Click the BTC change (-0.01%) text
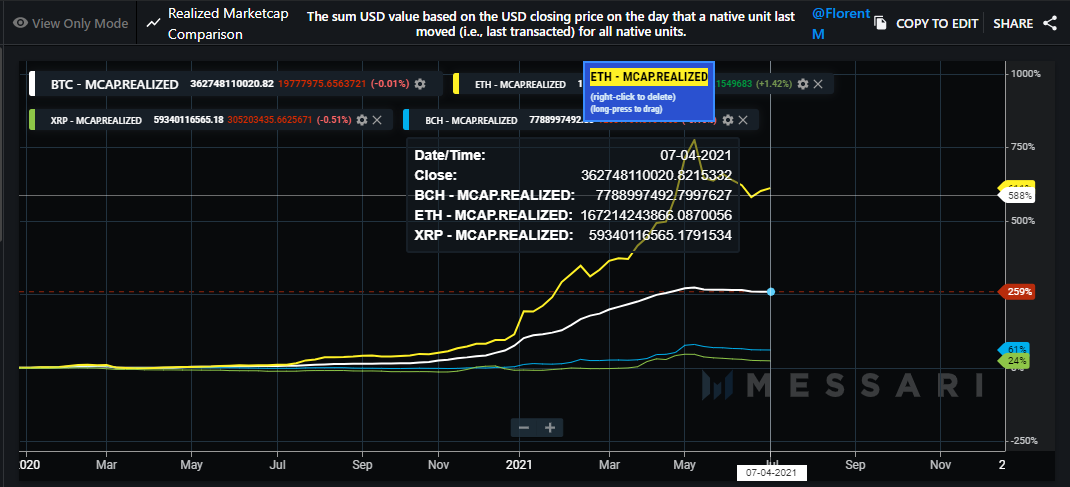The image size is (1070, 487). pos(390,84)
